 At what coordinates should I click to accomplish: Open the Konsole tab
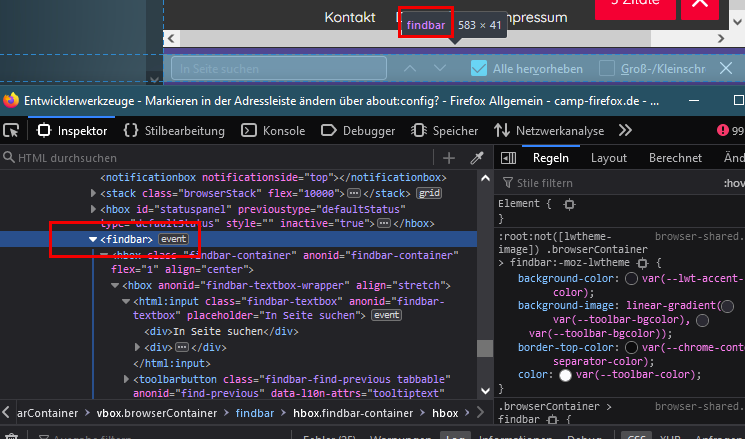coord(273,131)
